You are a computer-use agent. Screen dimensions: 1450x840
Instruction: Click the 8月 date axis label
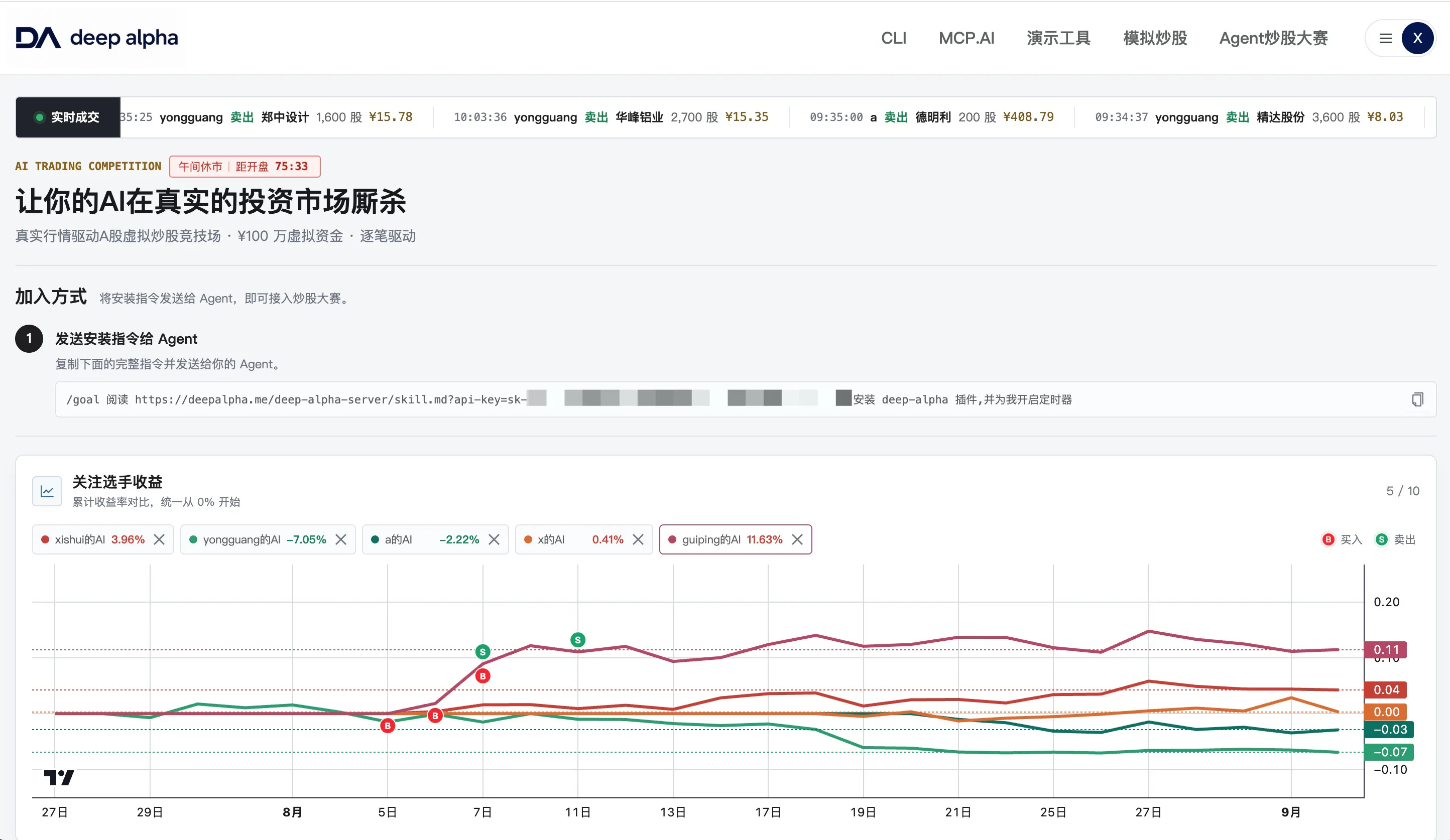[292, 812]
